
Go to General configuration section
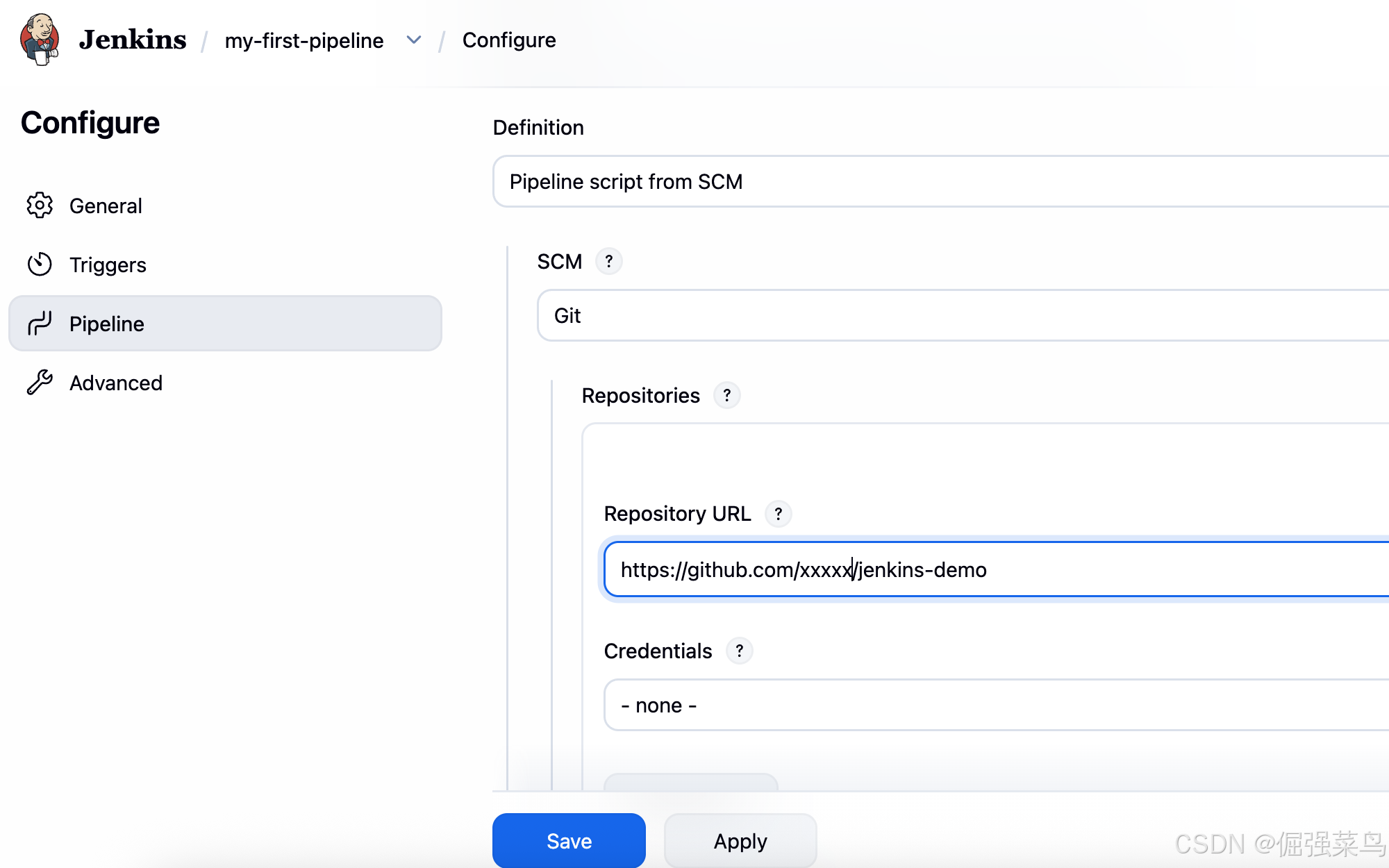[106, 206]
